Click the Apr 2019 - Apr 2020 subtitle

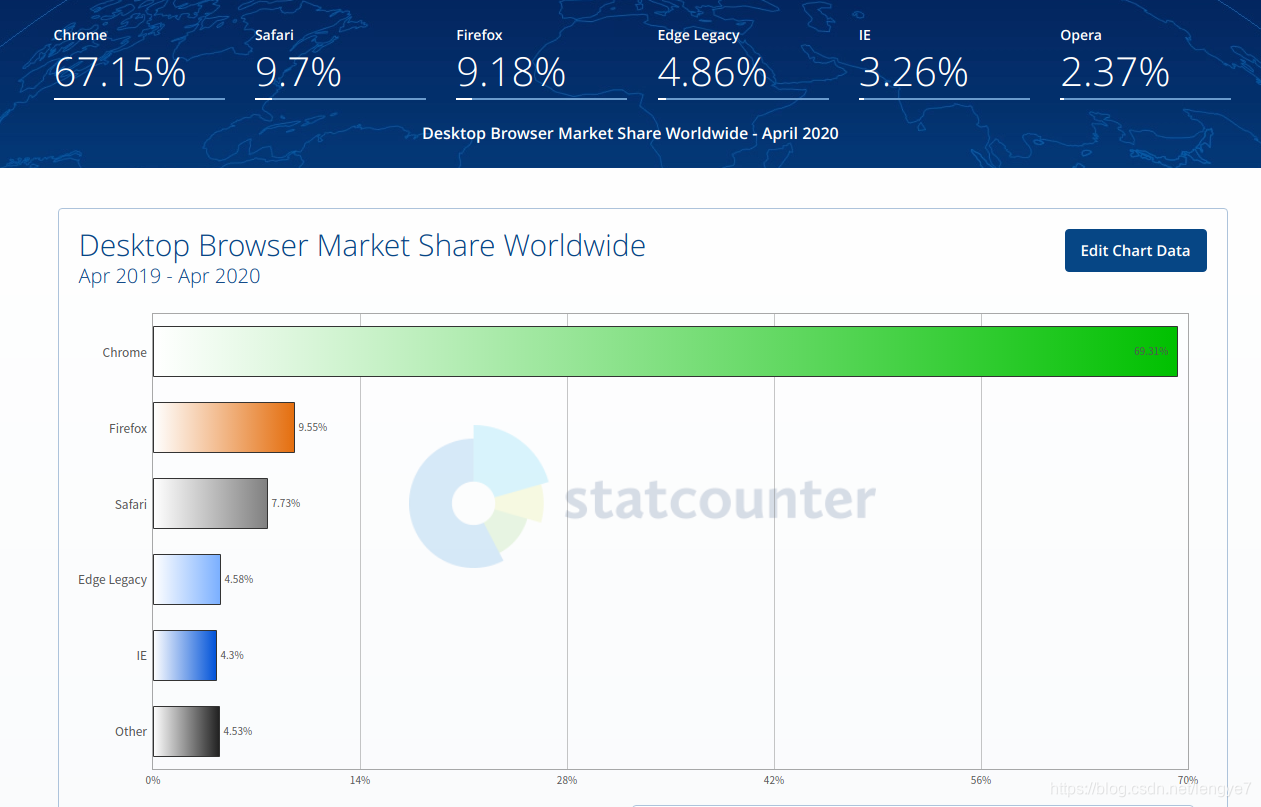(x=169, y=277)
